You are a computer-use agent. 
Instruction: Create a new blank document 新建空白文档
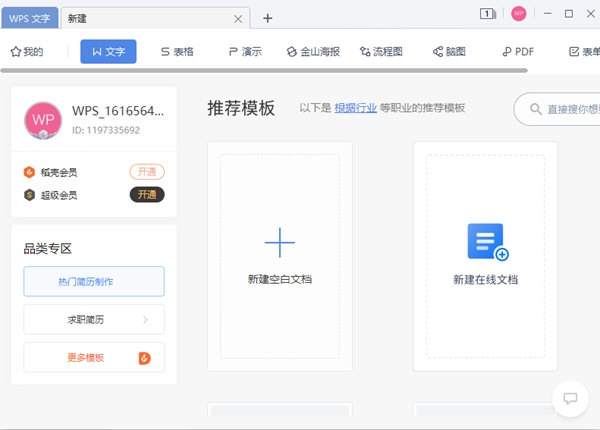click(280, 256)
